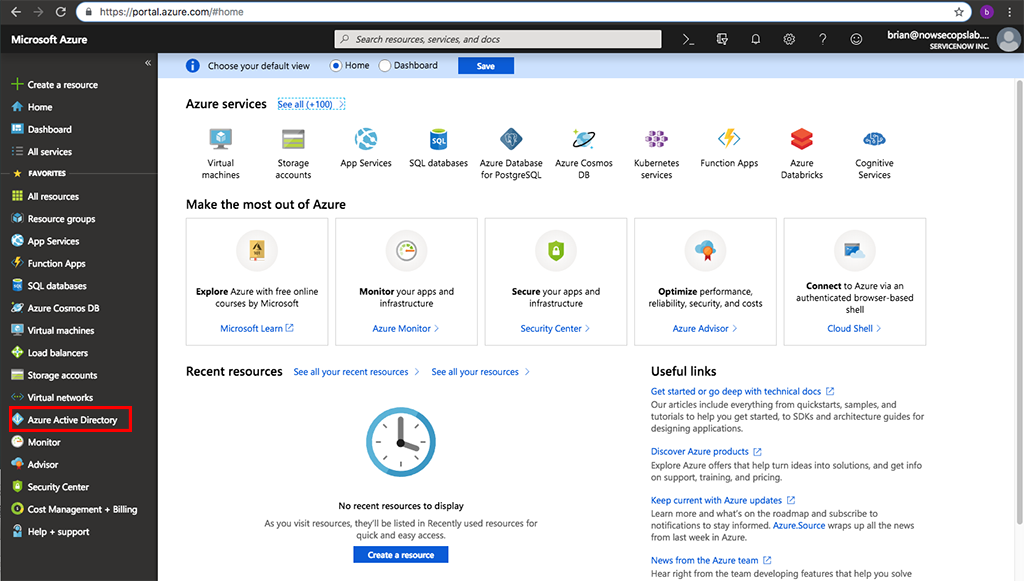1024x581 pixels.
Task: Open browser profile icon
Action: (987, 12)
